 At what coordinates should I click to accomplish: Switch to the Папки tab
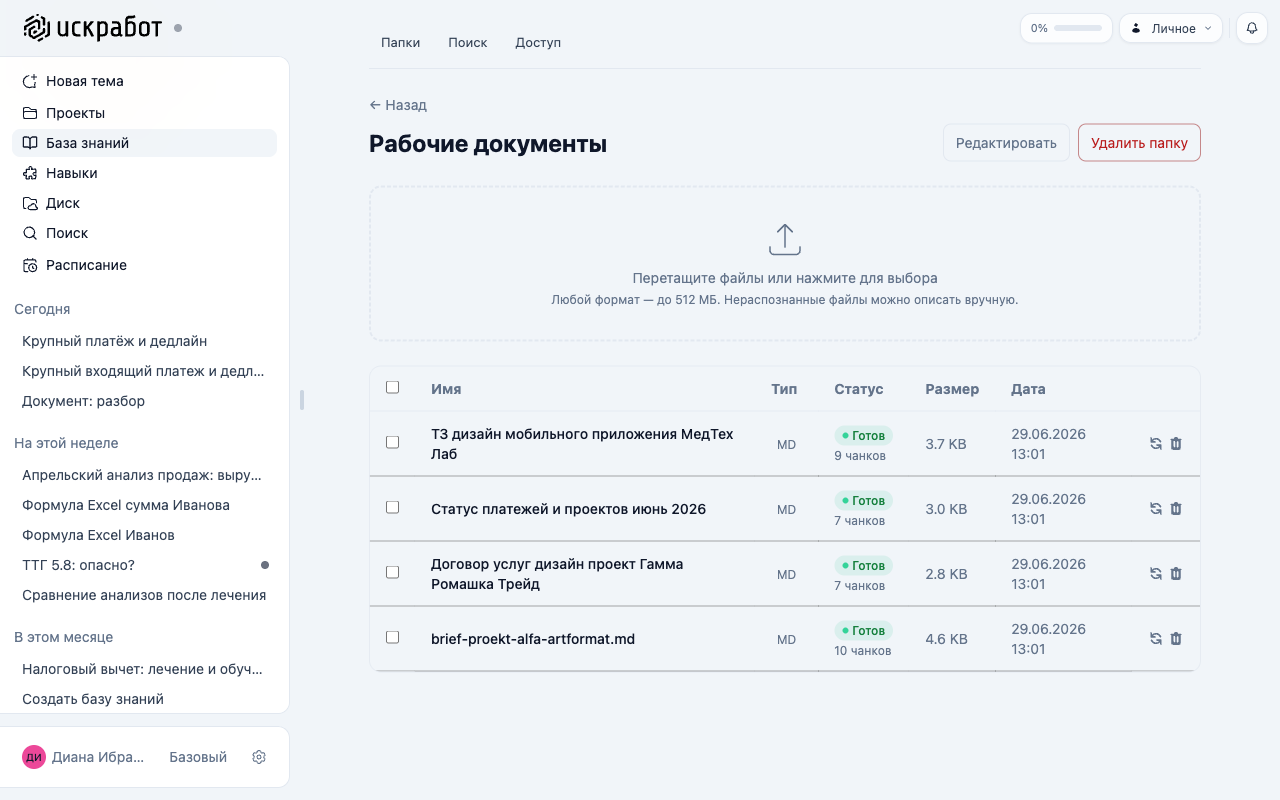400,43
